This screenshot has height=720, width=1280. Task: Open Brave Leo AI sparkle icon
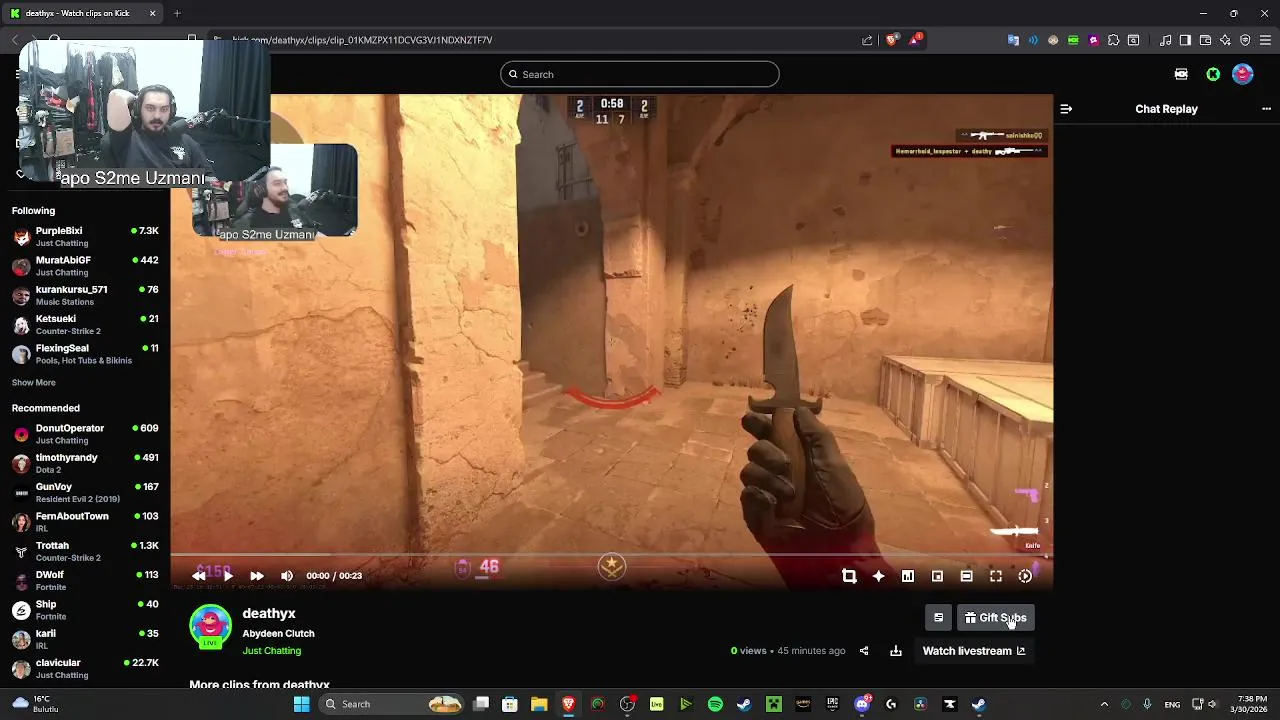pos(1225,40)
